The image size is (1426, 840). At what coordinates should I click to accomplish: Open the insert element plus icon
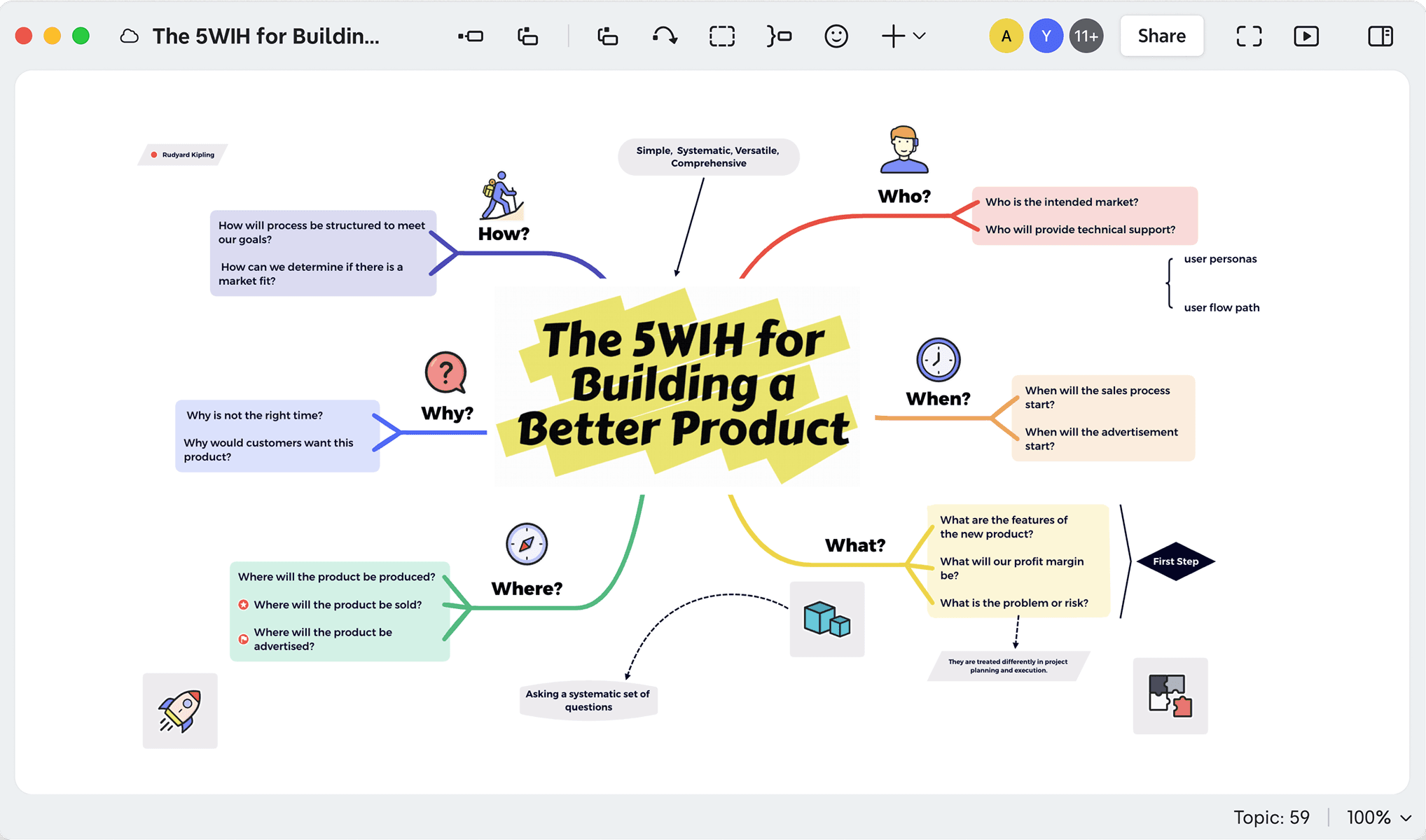point(892,36)
